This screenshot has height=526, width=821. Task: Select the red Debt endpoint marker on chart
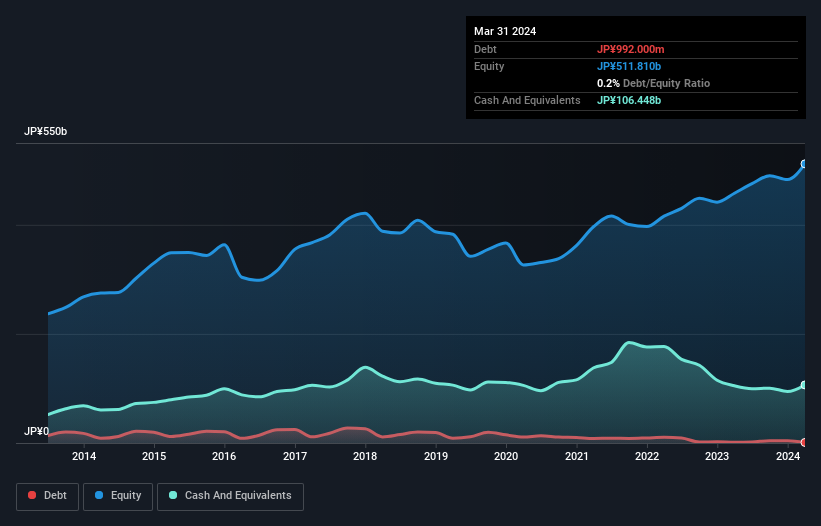tap(803, 442)
